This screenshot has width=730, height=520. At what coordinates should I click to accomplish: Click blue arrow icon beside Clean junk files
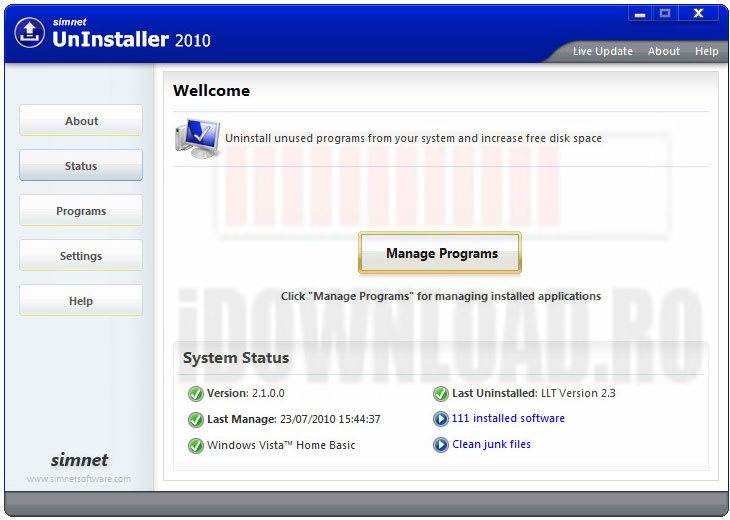coord(441,445)
